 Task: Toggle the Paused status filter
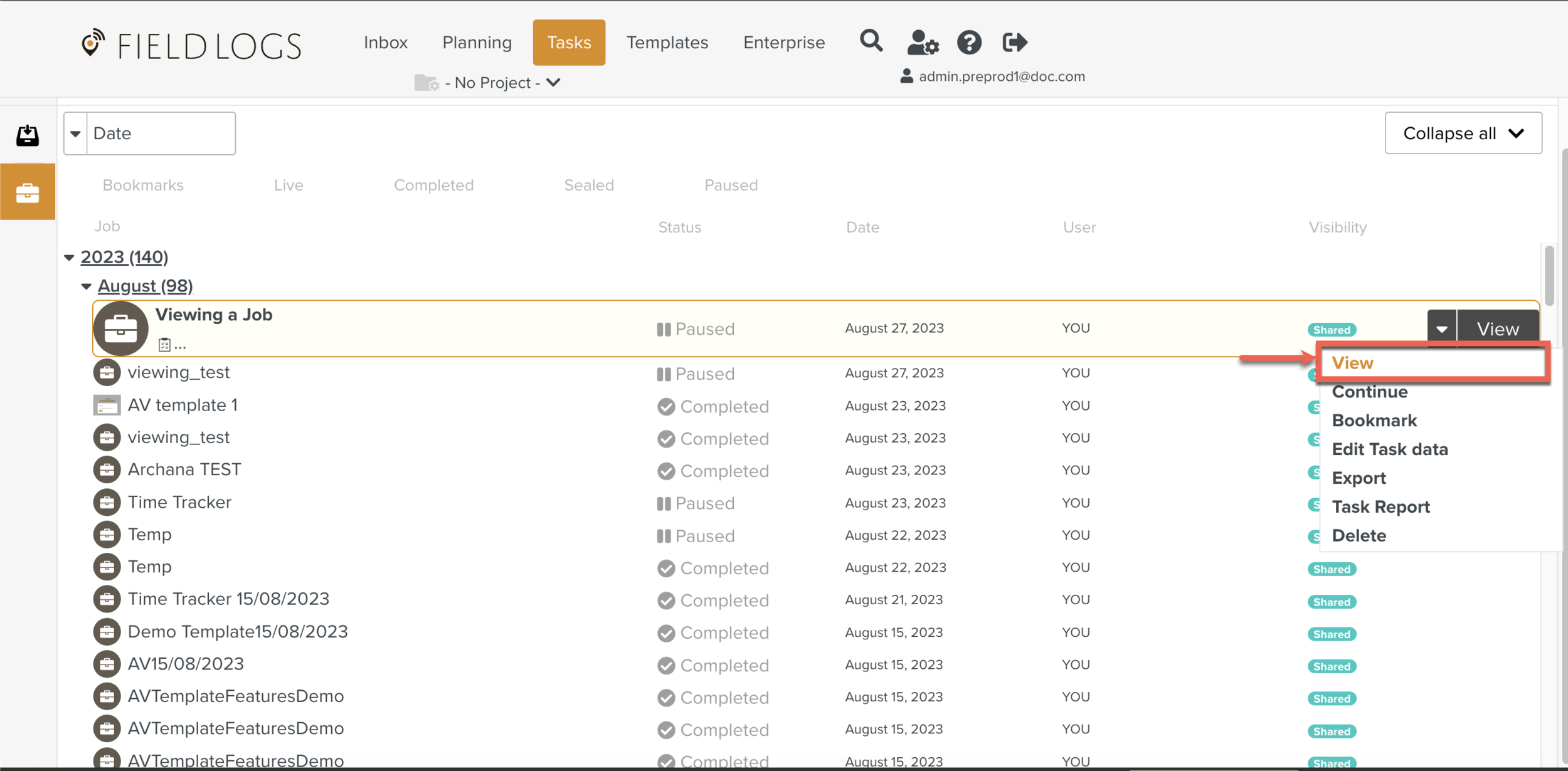[731, 186]
